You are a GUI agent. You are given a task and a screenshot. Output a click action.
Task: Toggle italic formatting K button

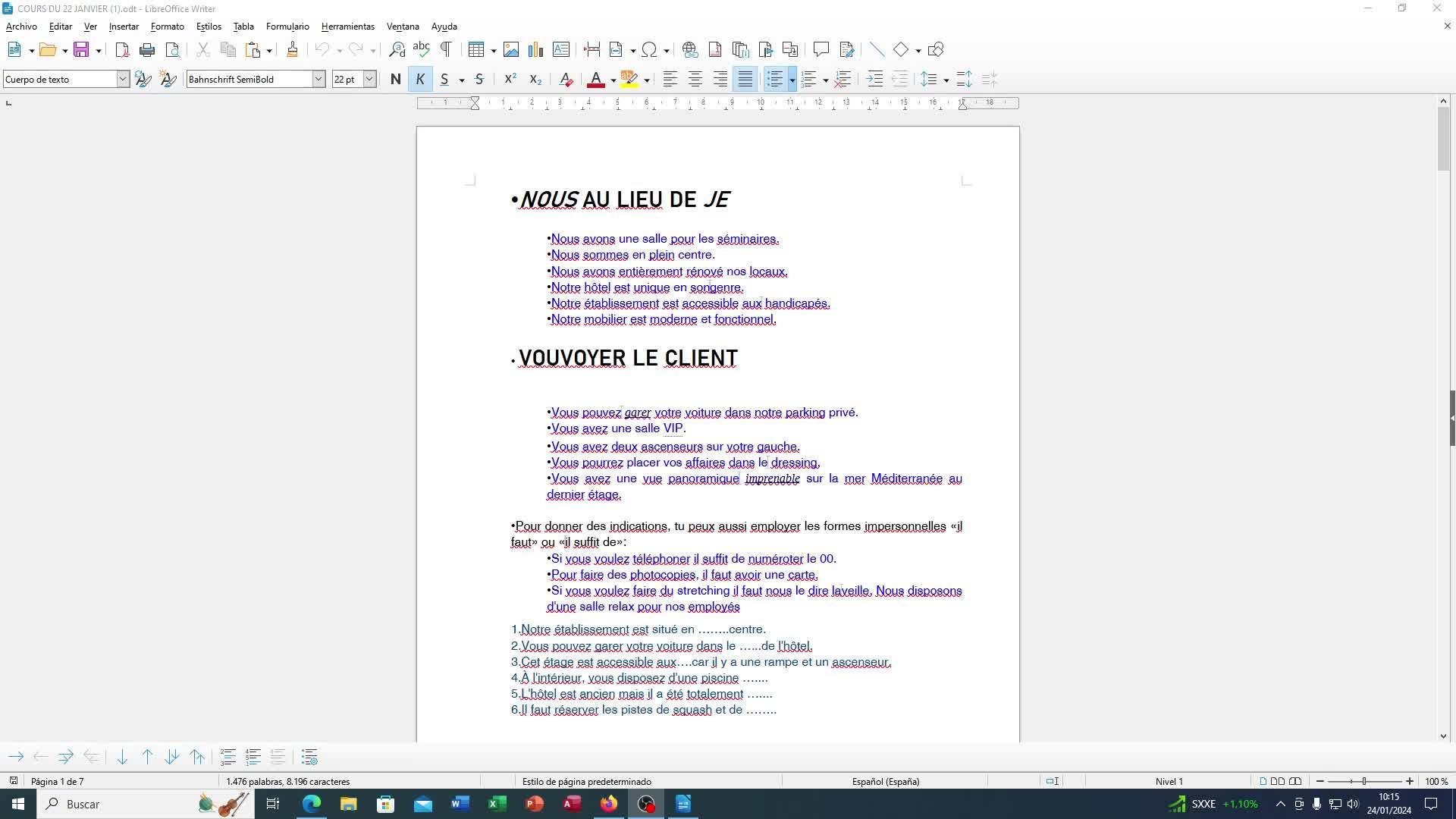coord(420,79)
